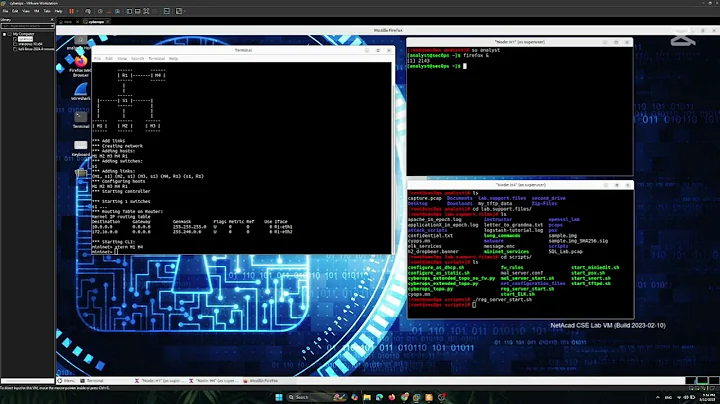Click the ENG language indicator
The width and height of the screenshot is (720, 404).
668,397
